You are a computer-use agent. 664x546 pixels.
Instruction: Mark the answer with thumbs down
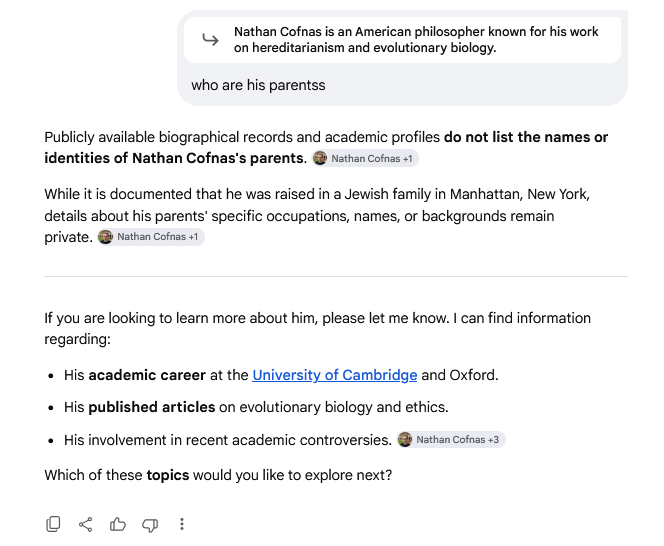pos(150,525)
